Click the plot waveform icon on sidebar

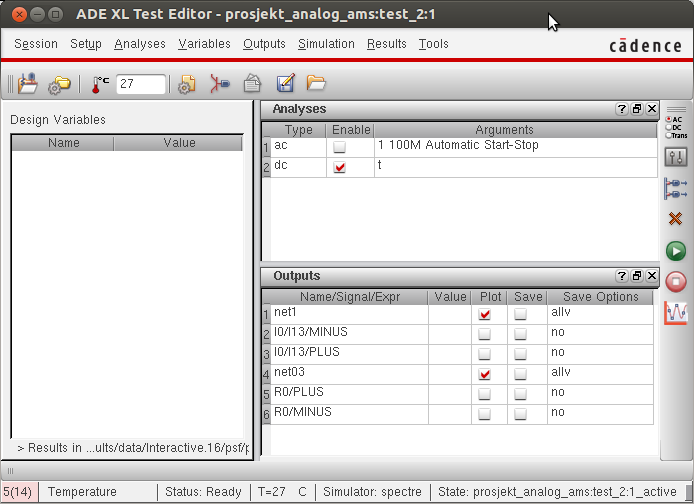tap(676, 313)
